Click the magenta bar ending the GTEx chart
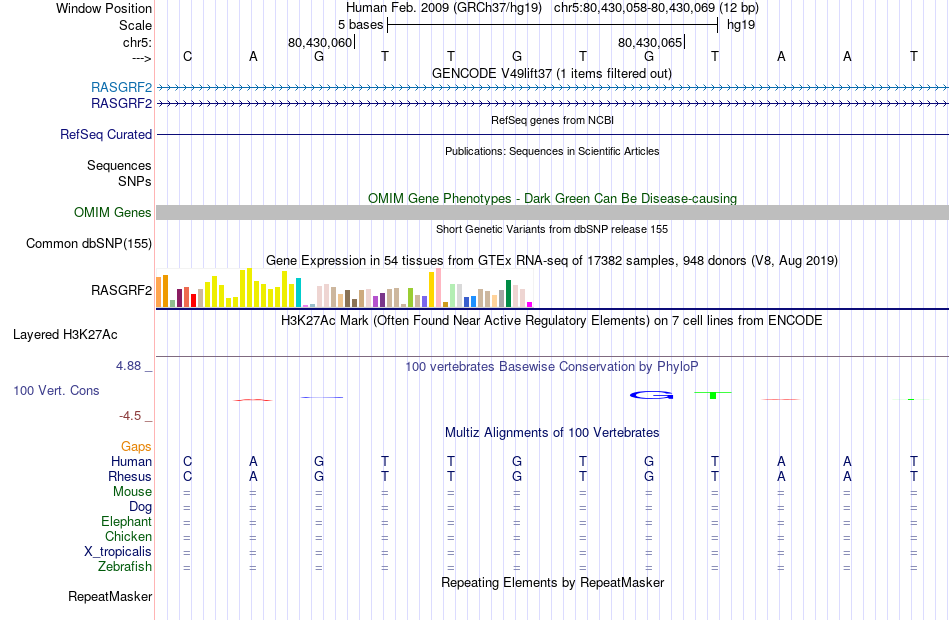This screenshot has height=620, width=950. [530, 304]
